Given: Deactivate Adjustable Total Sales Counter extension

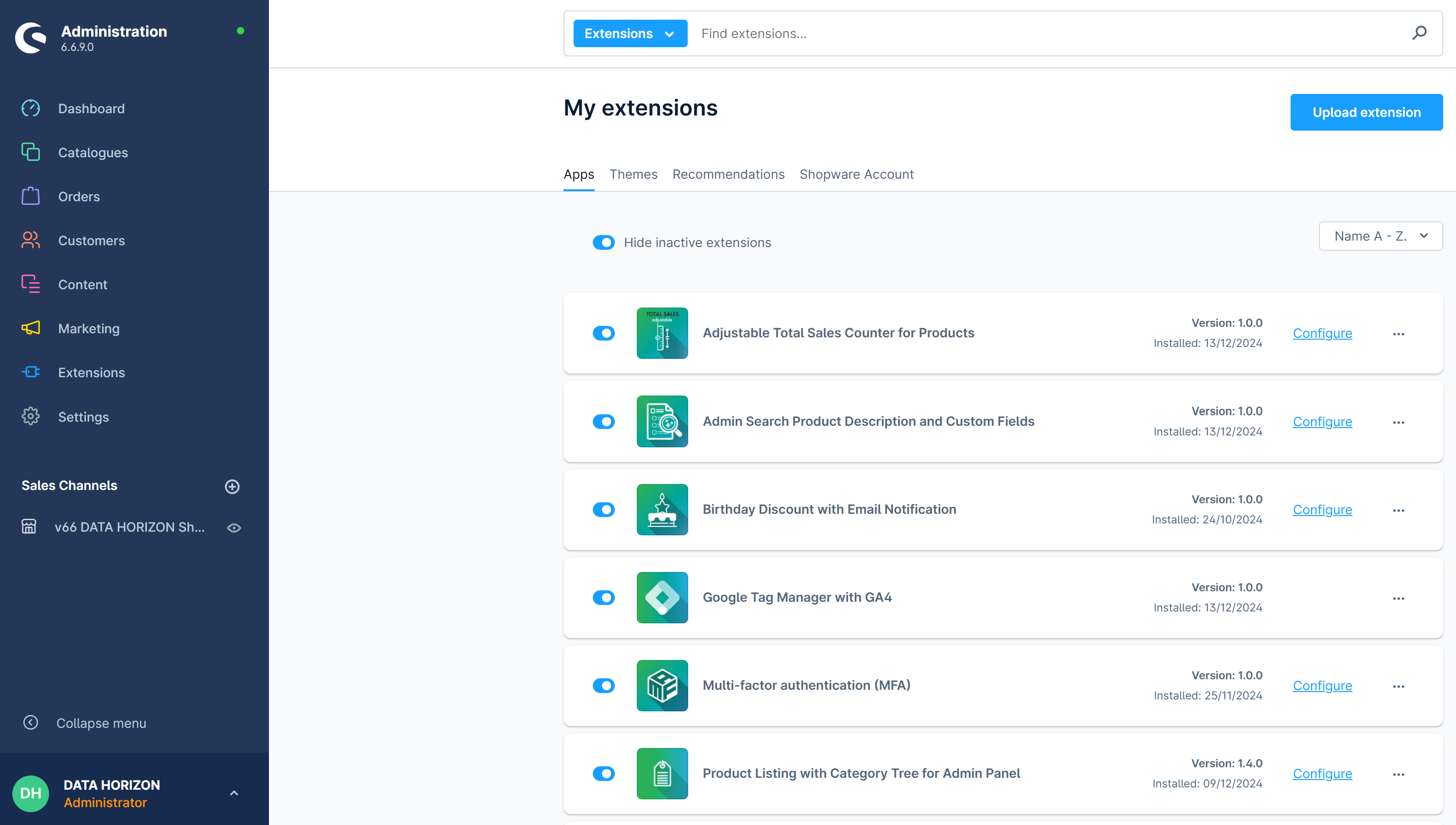Looking at the screenshot, I should pos(604,333).
